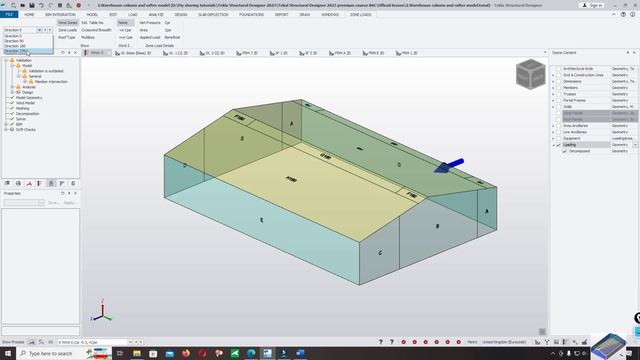Image resolution: width=640 pixels, height=360 pixels.
Task: Expand the Equipment node in Scene Content
Action: pos(553,138)
